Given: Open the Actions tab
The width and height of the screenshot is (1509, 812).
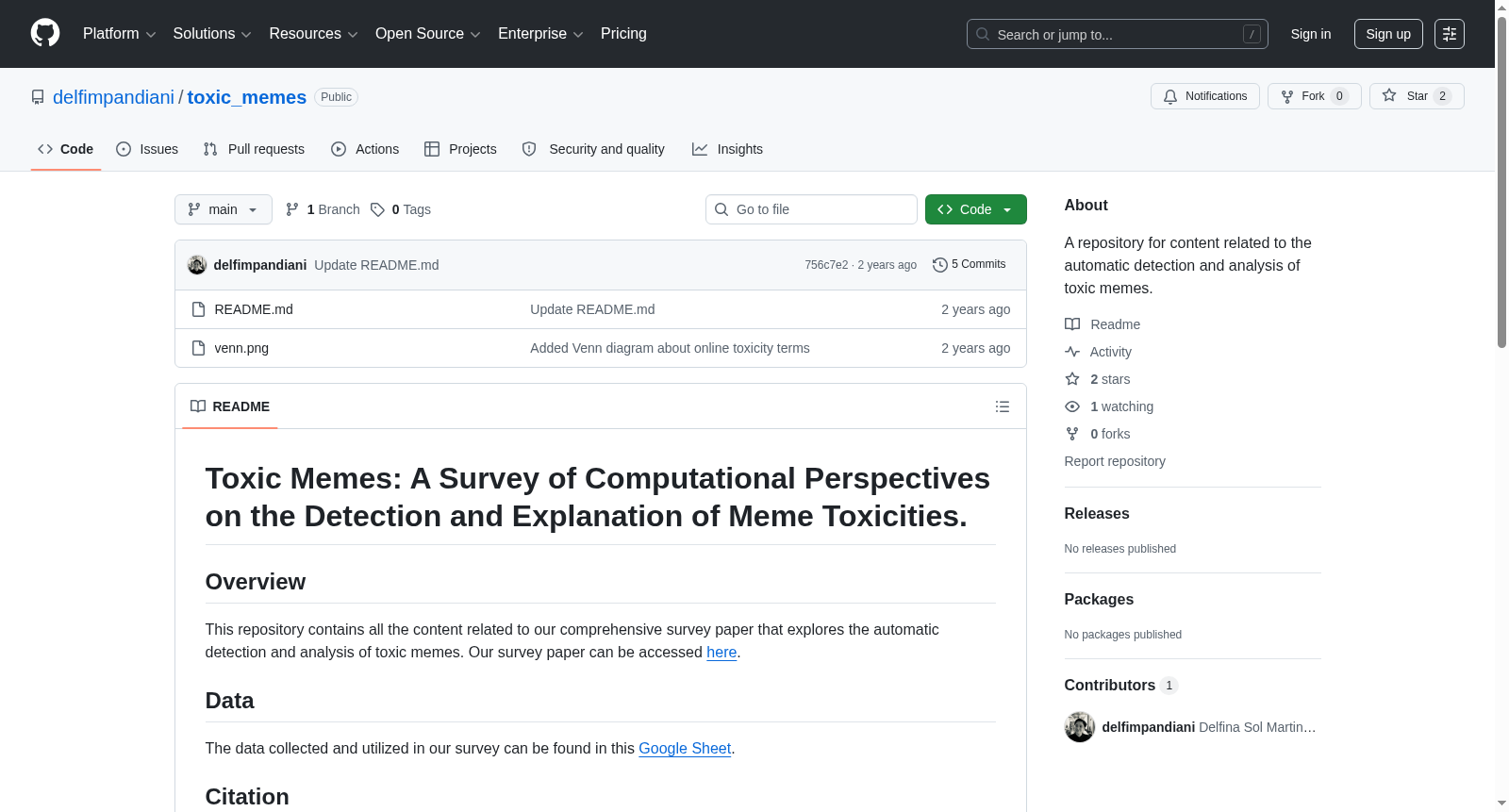Looking at the screenshot, I should [365, 149].
